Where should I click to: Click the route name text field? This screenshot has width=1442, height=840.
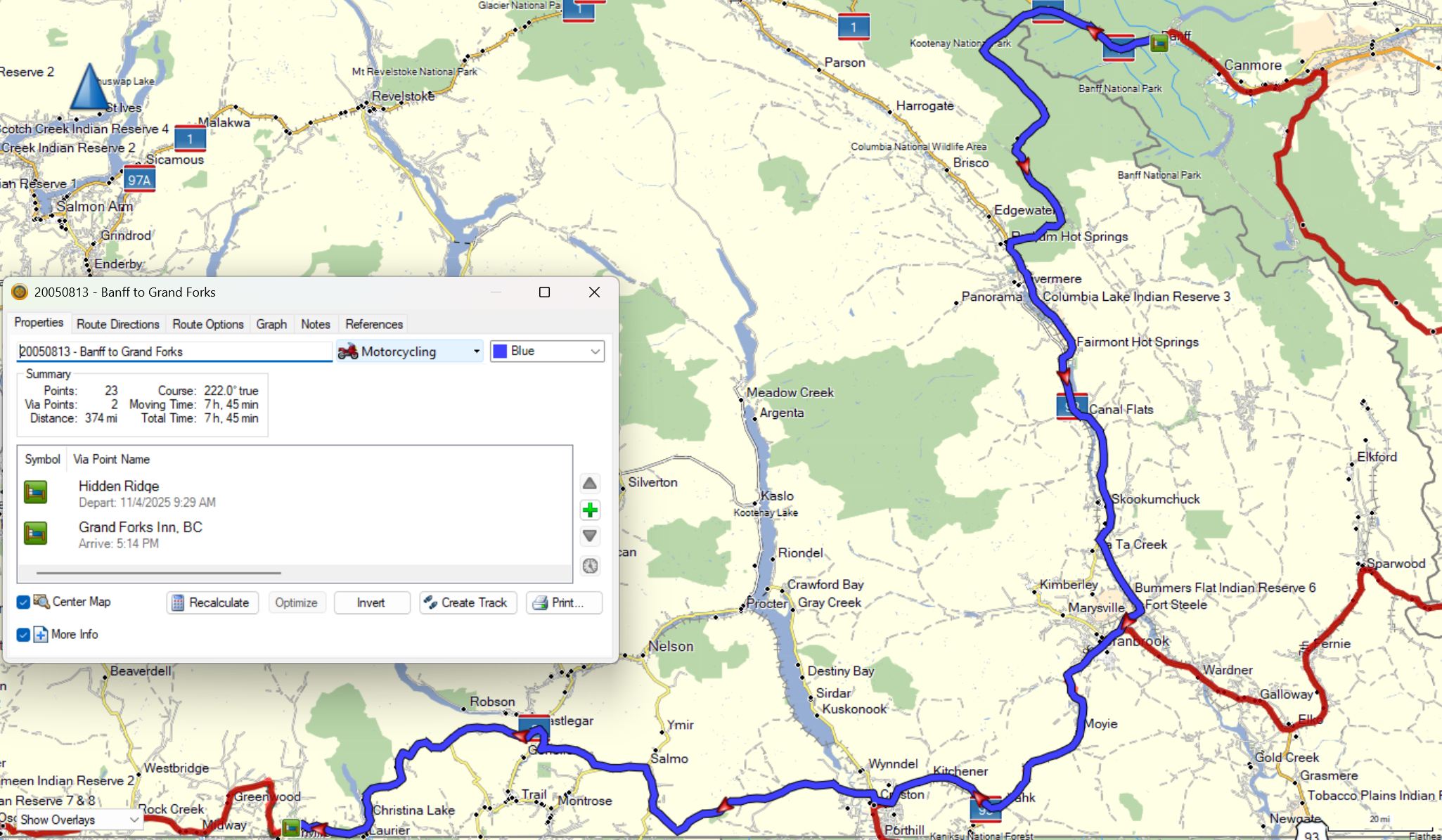tap(174, 351)
